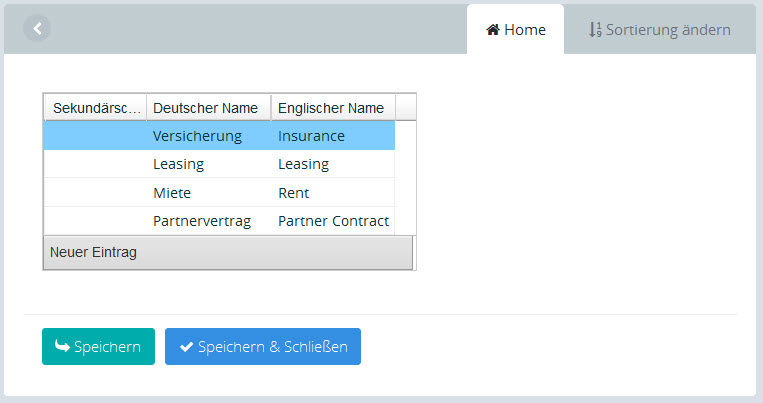Click the back arrow circle icon
Viewport: 763px width, 403px height.
pyautogui.click(x=37, y=29)
